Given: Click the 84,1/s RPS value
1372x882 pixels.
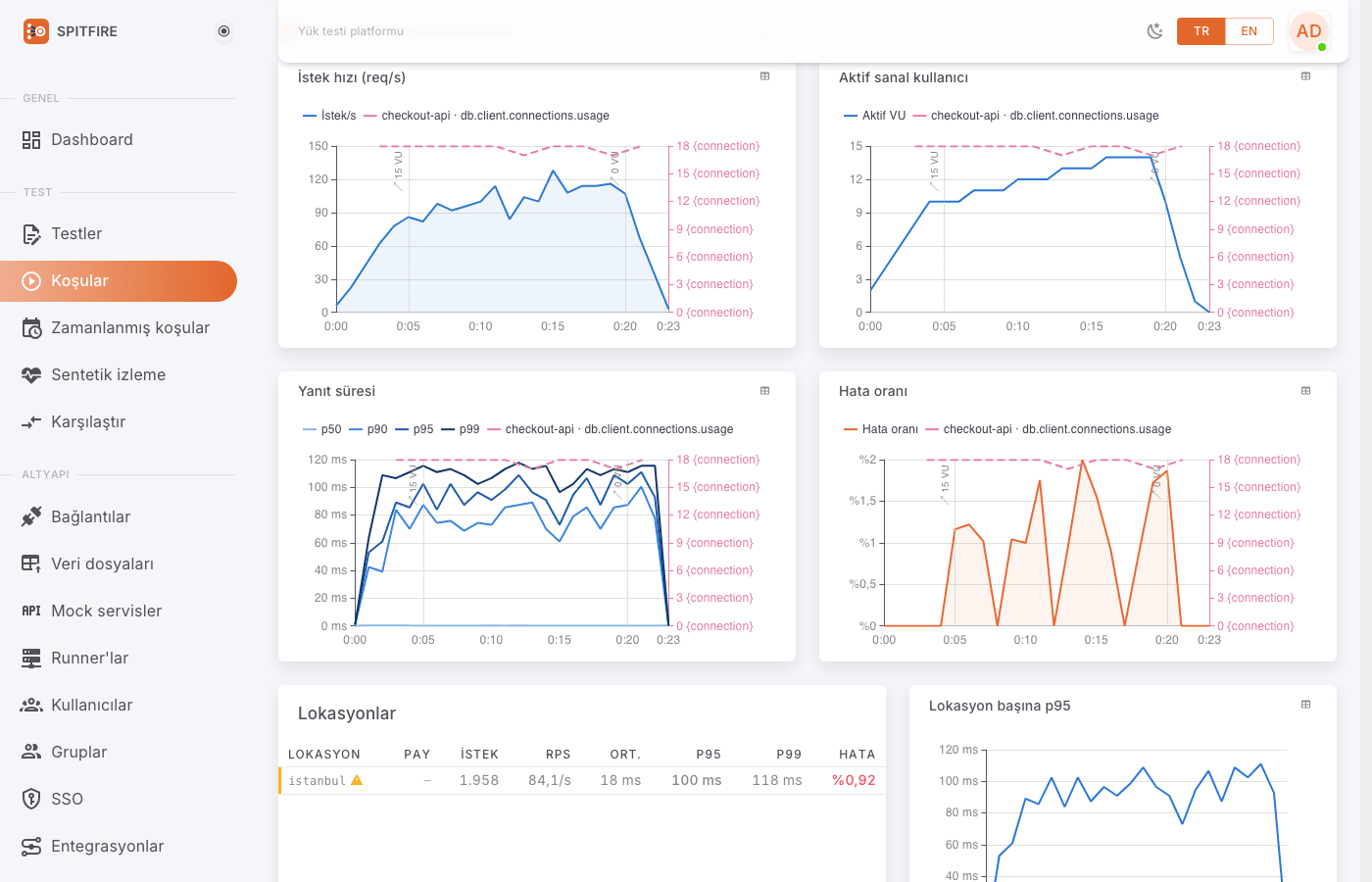Looking at the screenshot, I should (550, 781).
